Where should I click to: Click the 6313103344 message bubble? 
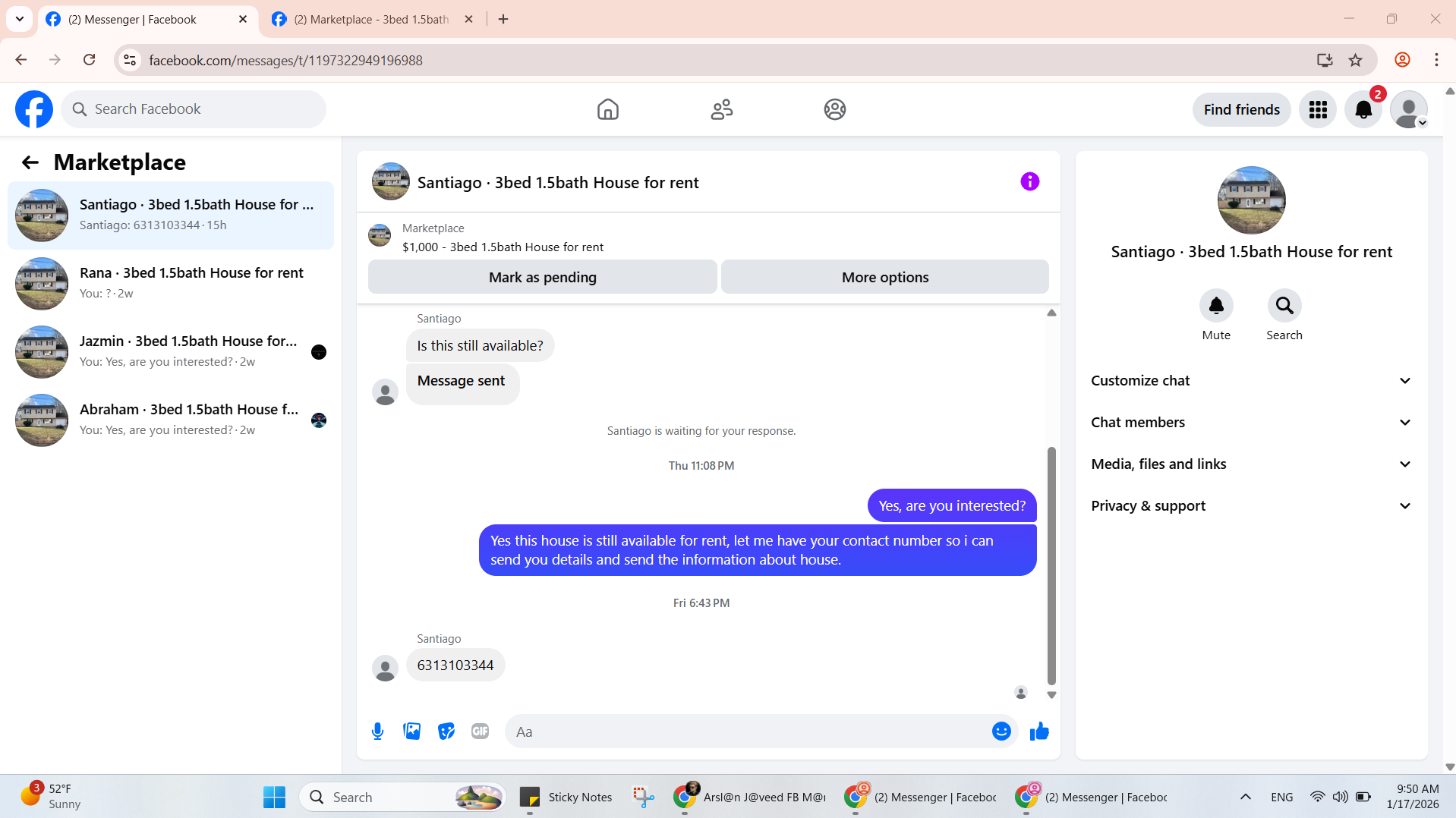point(455,665)
